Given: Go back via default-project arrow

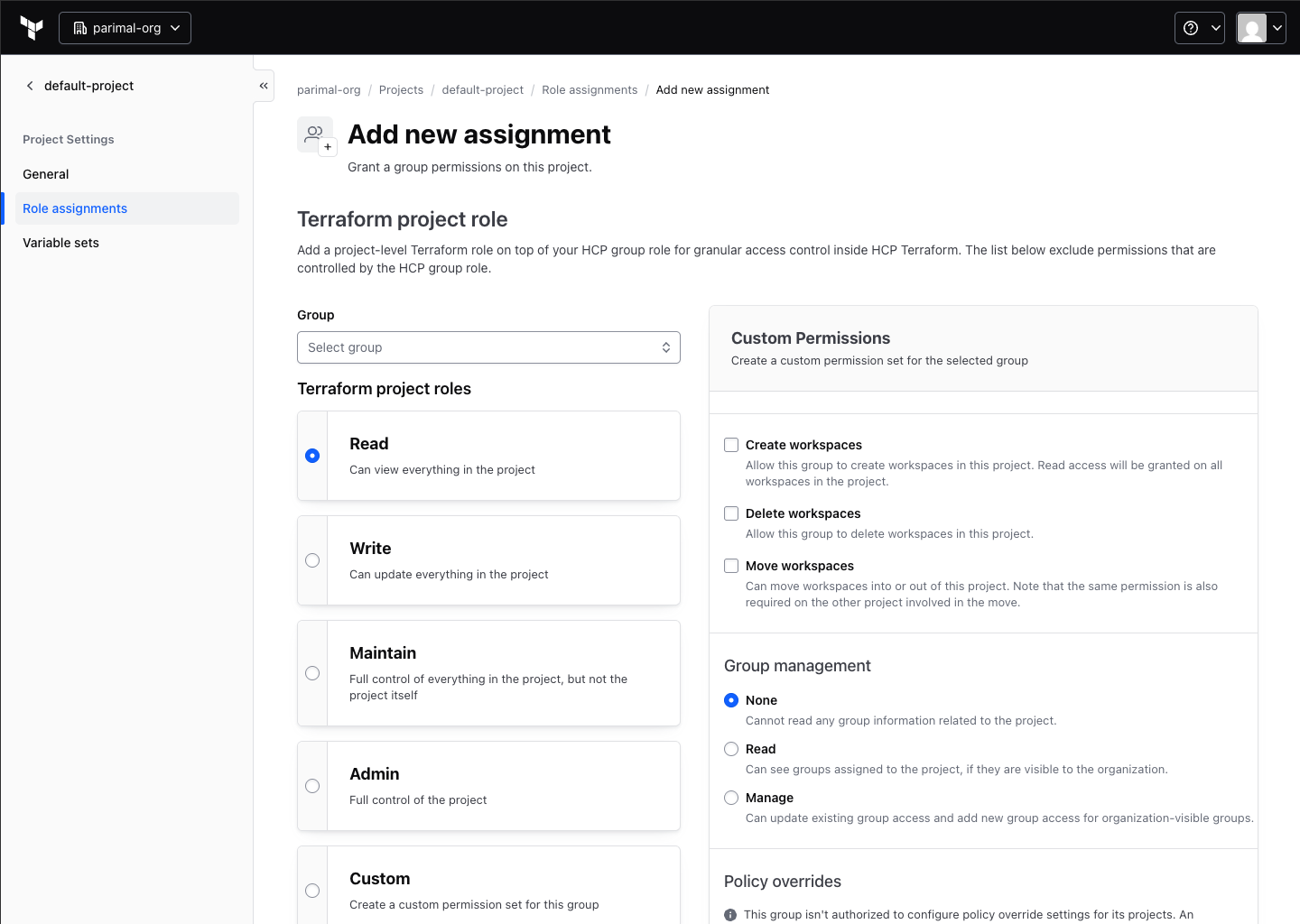Looking at the screenshot, I should pyautogui.click(x=30, y=86).
